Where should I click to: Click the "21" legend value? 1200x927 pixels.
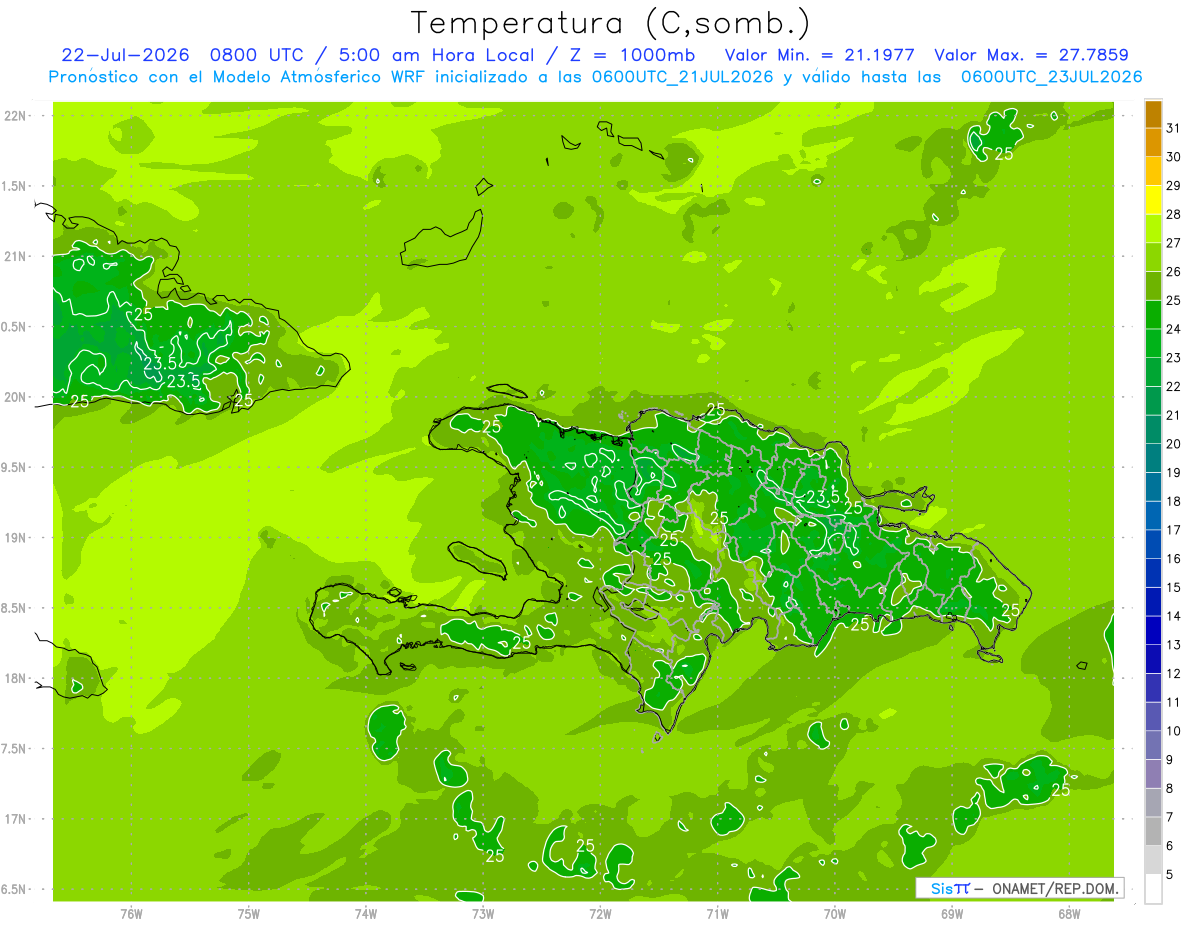point(1174,415)
